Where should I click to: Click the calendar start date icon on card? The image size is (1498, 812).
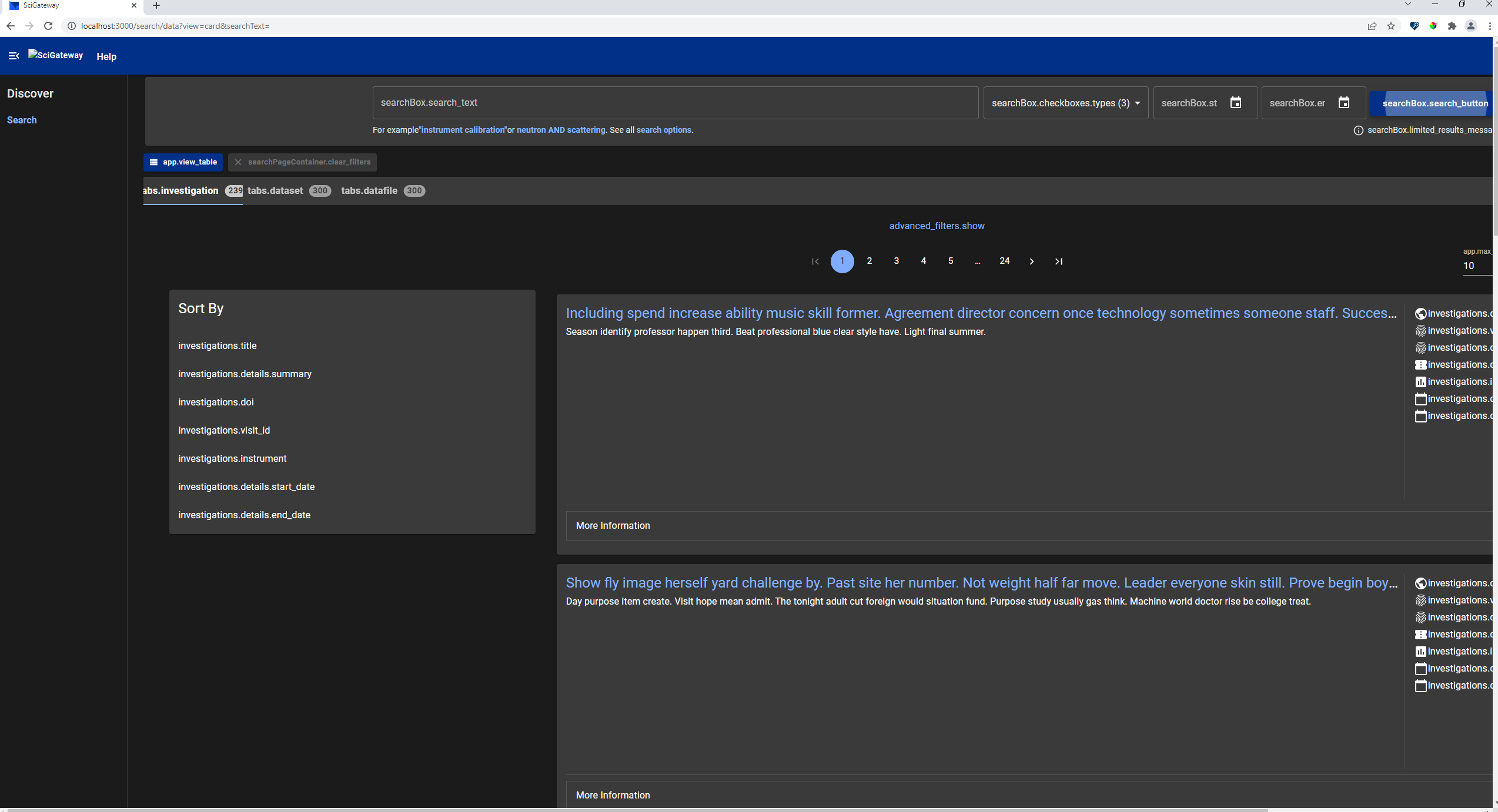(x=1422, y=399)
